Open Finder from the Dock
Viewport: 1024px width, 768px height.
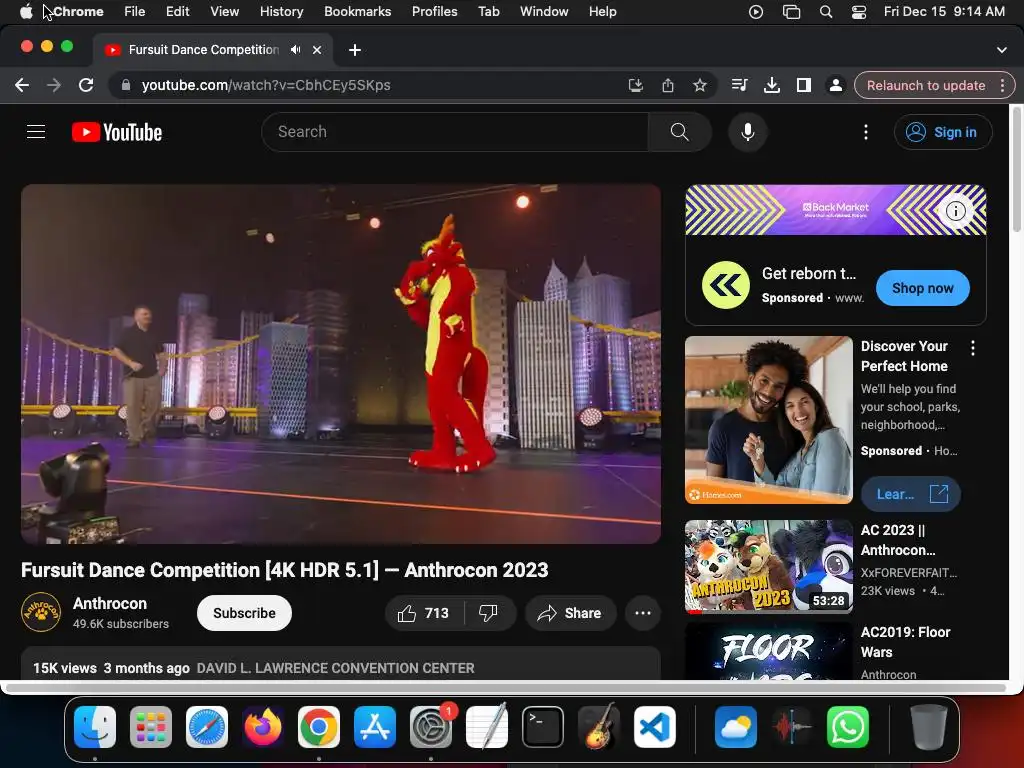[95, 727]
